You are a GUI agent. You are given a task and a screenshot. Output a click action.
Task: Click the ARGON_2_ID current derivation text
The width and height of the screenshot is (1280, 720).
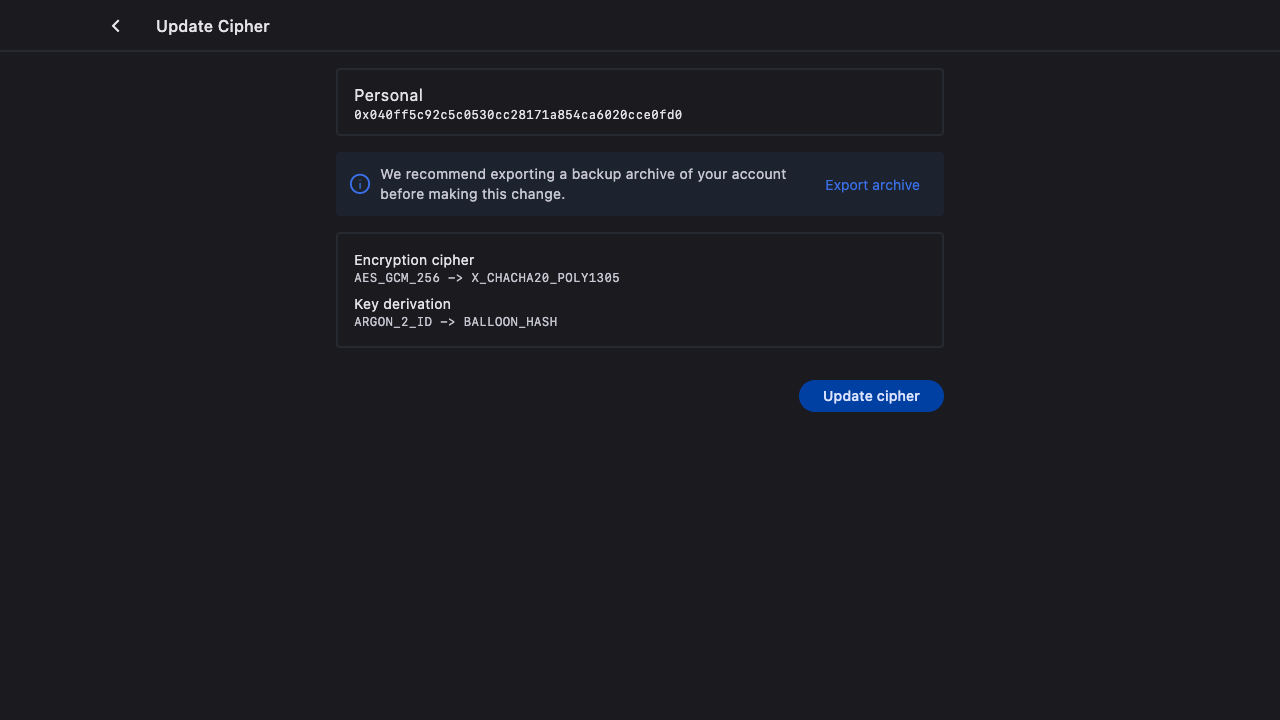click(x=393, y=322)
